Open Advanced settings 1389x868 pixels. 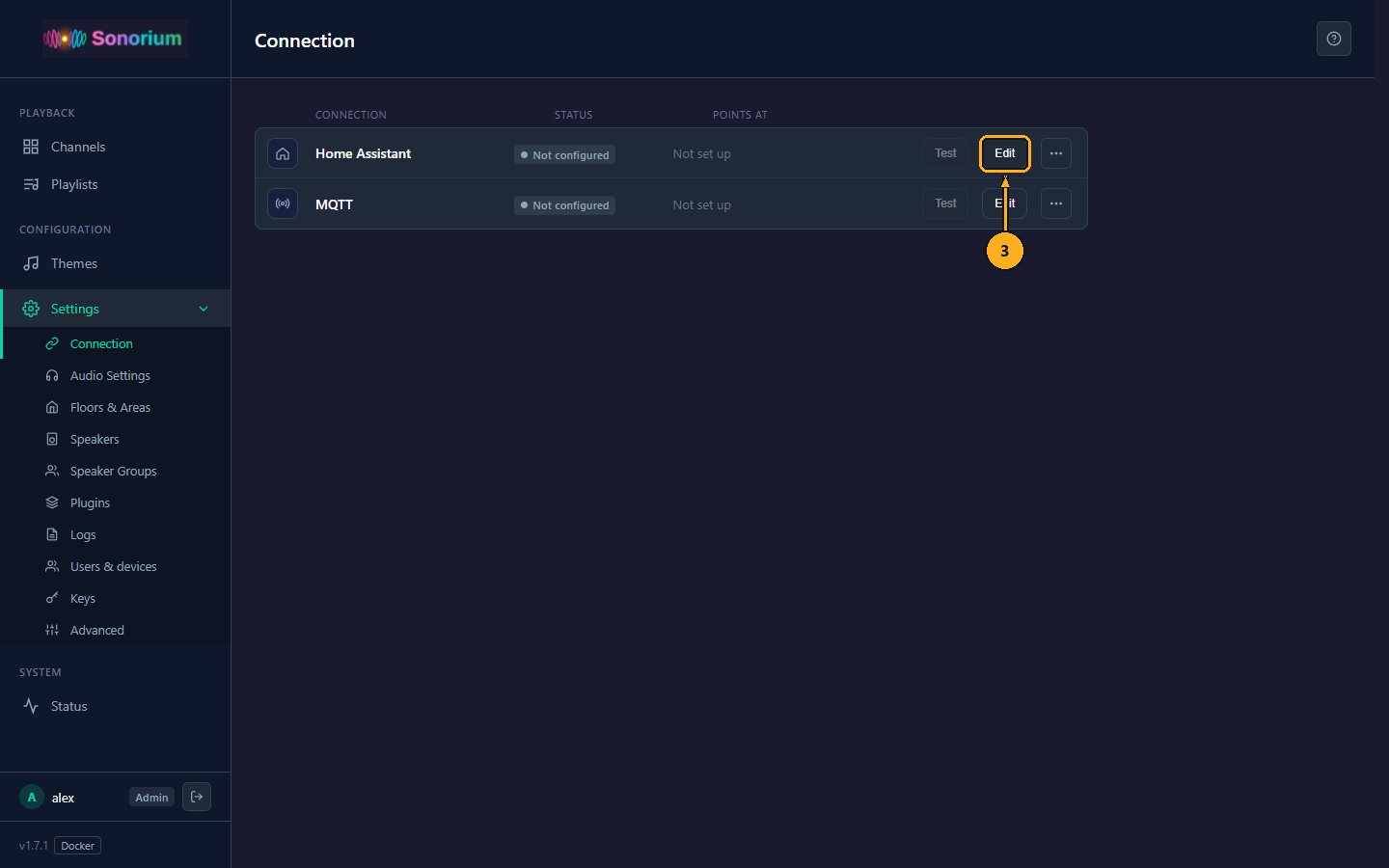pos(116,630)
